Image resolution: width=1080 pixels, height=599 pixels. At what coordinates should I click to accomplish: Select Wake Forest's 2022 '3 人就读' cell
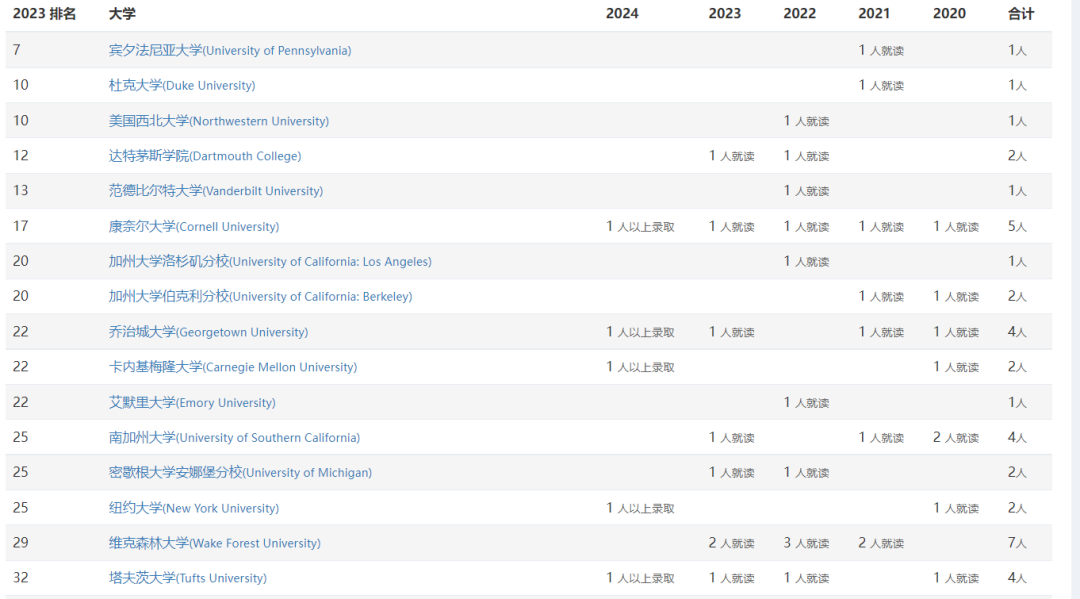click(807, 543)
